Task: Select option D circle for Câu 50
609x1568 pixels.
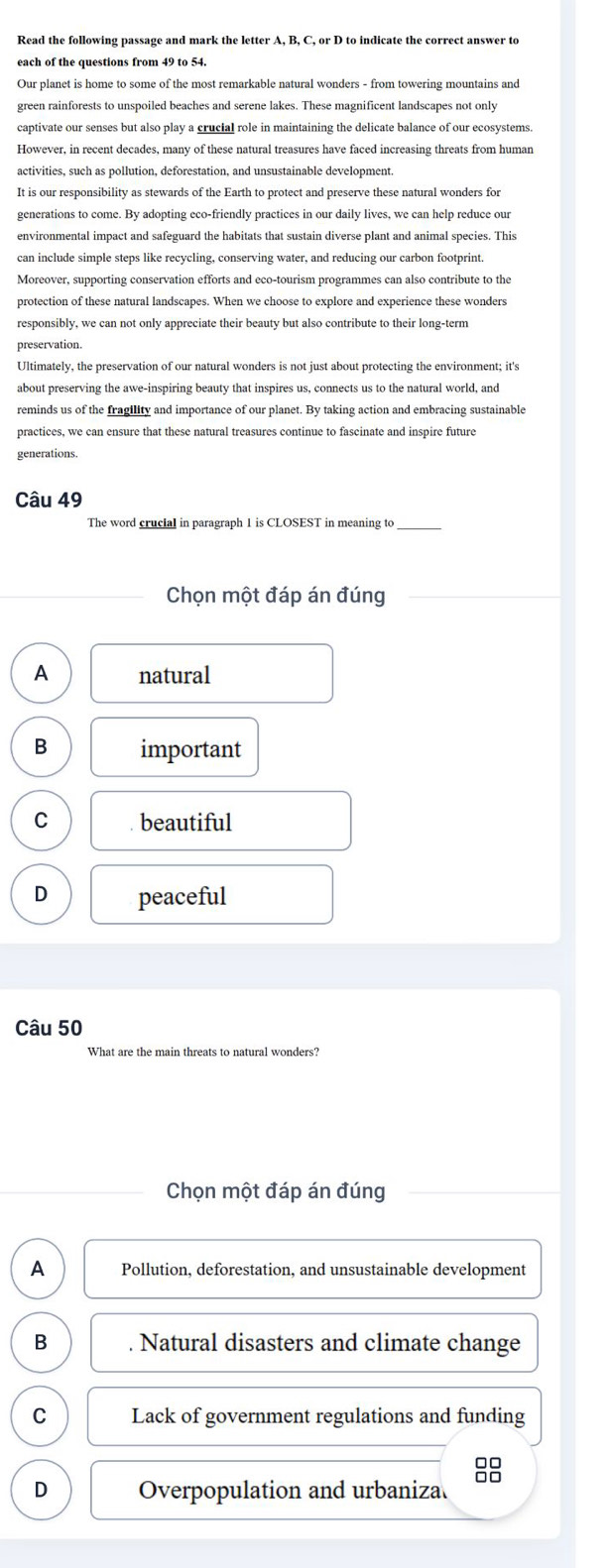Action: coord(41,1489)
